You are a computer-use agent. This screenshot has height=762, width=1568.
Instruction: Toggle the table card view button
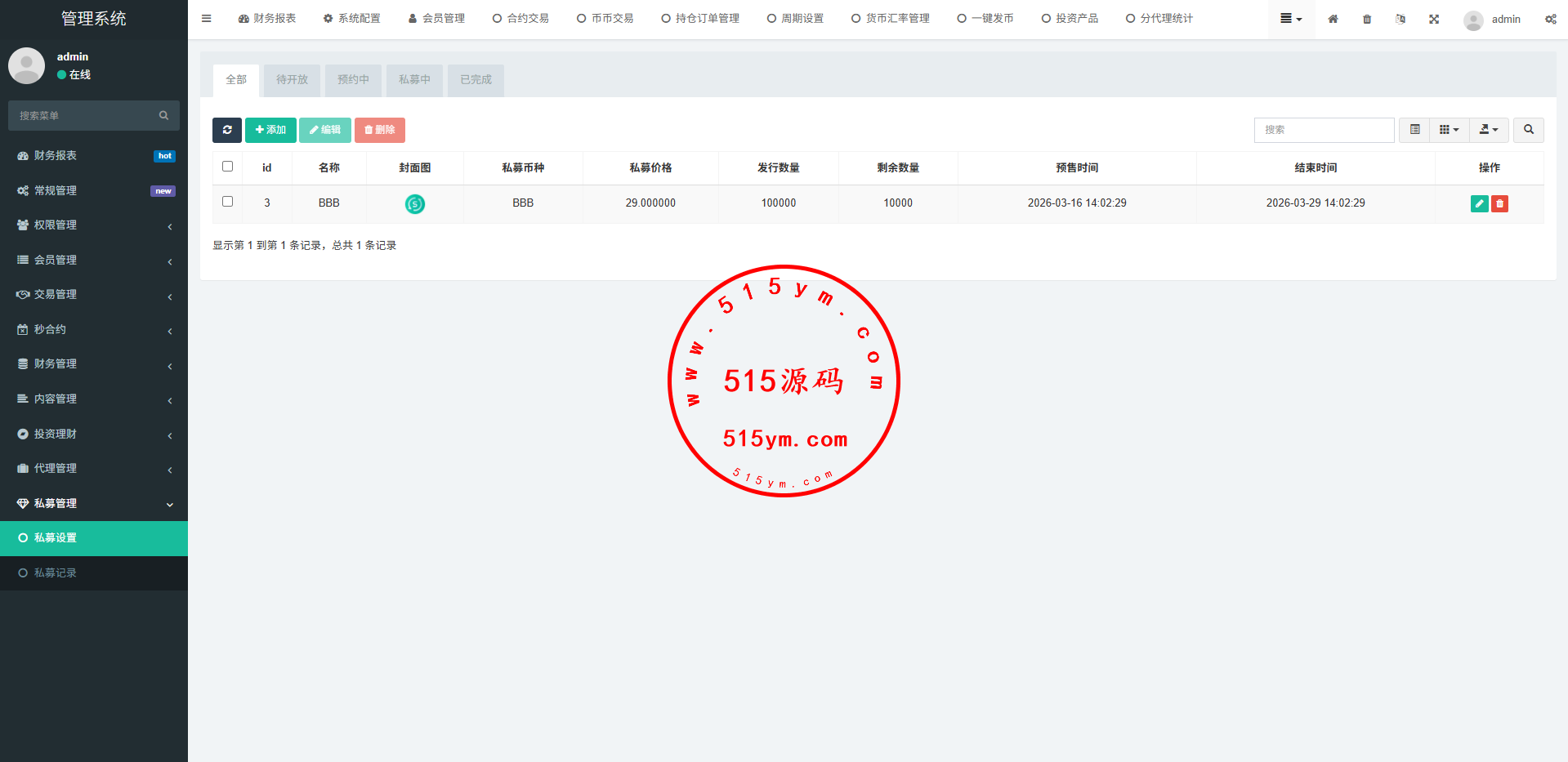[x=1414, y=130]
